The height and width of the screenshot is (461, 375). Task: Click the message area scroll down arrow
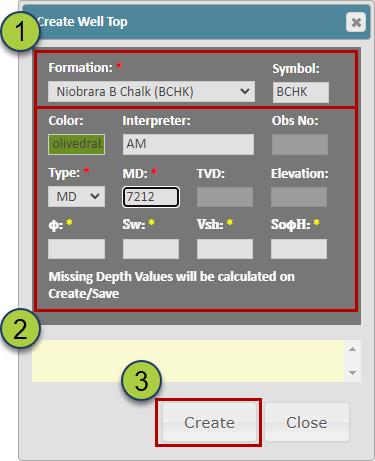[353, 373]
